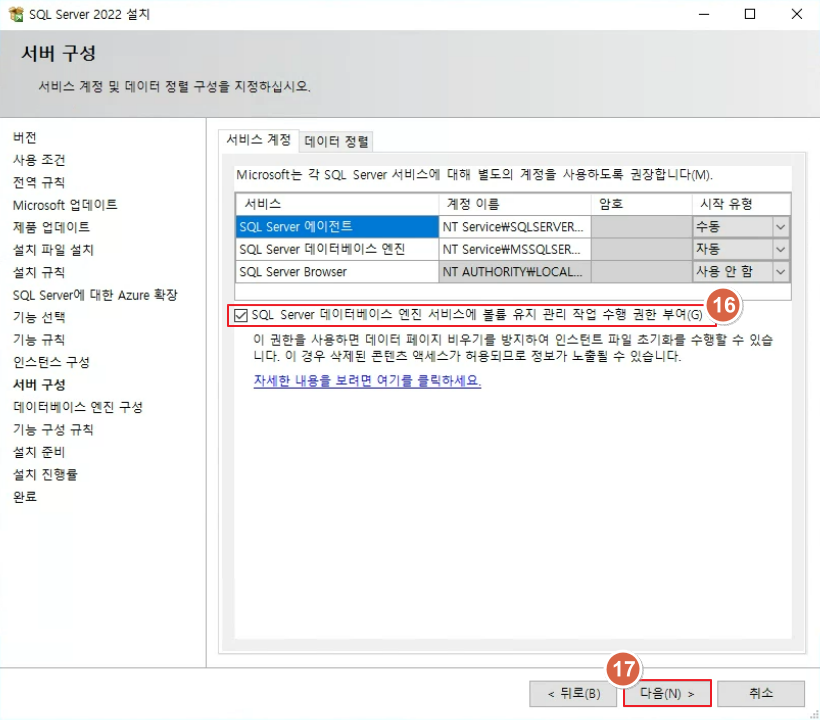The image size is (820, 720).
Task: Click the 제품 업데이트 step in sidebar
Action: [x=51, y=227]
